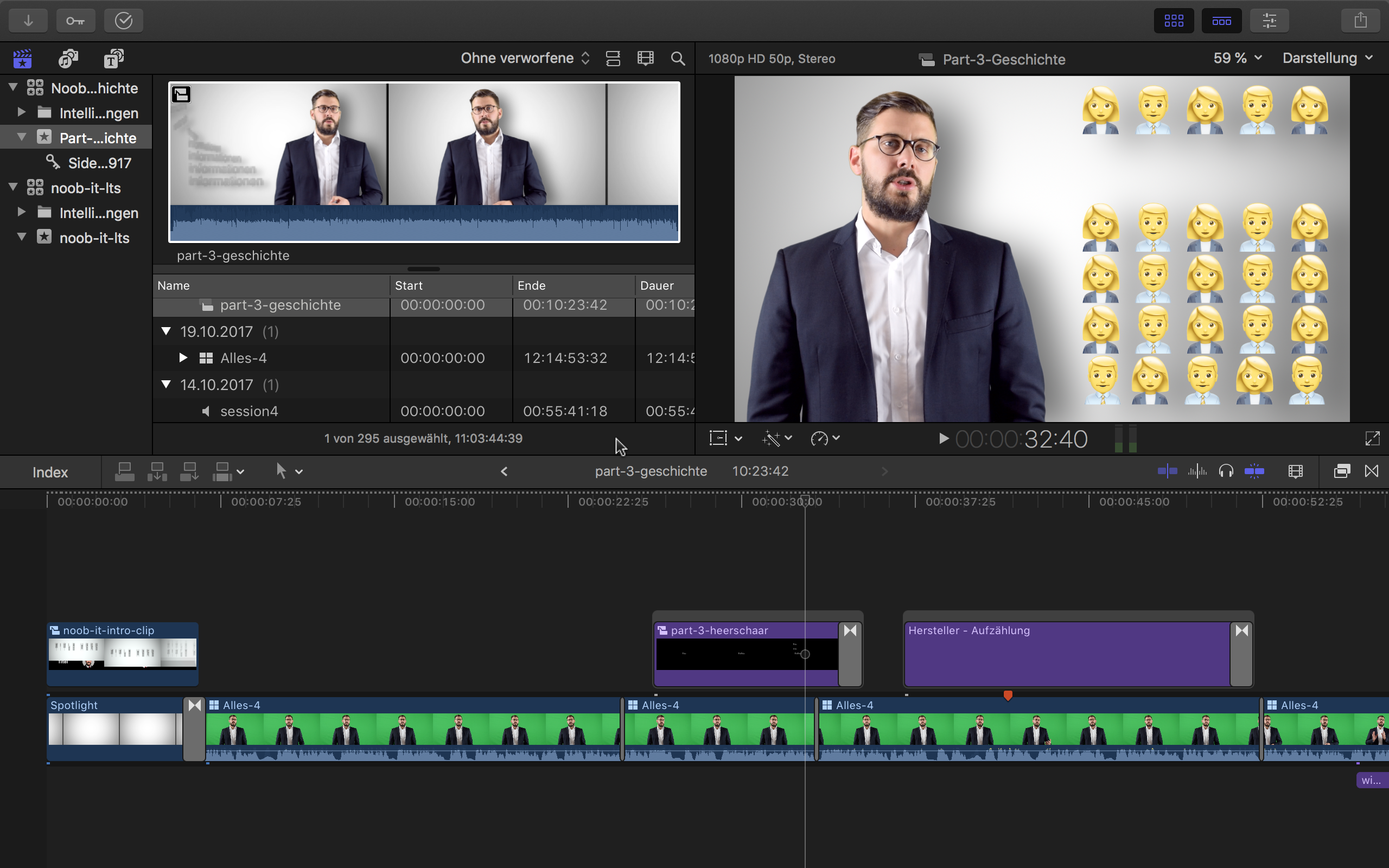Select the Spotlight generator clip
The height and width of the screenshot is (868, 1389).
(115, 729)
